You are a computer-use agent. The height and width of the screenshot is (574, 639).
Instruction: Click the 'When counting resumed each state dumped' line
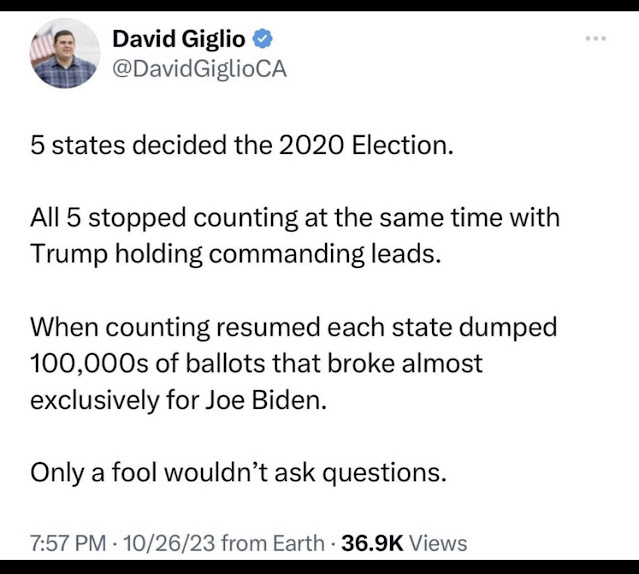pyautogui.click(x=293, y=328)
